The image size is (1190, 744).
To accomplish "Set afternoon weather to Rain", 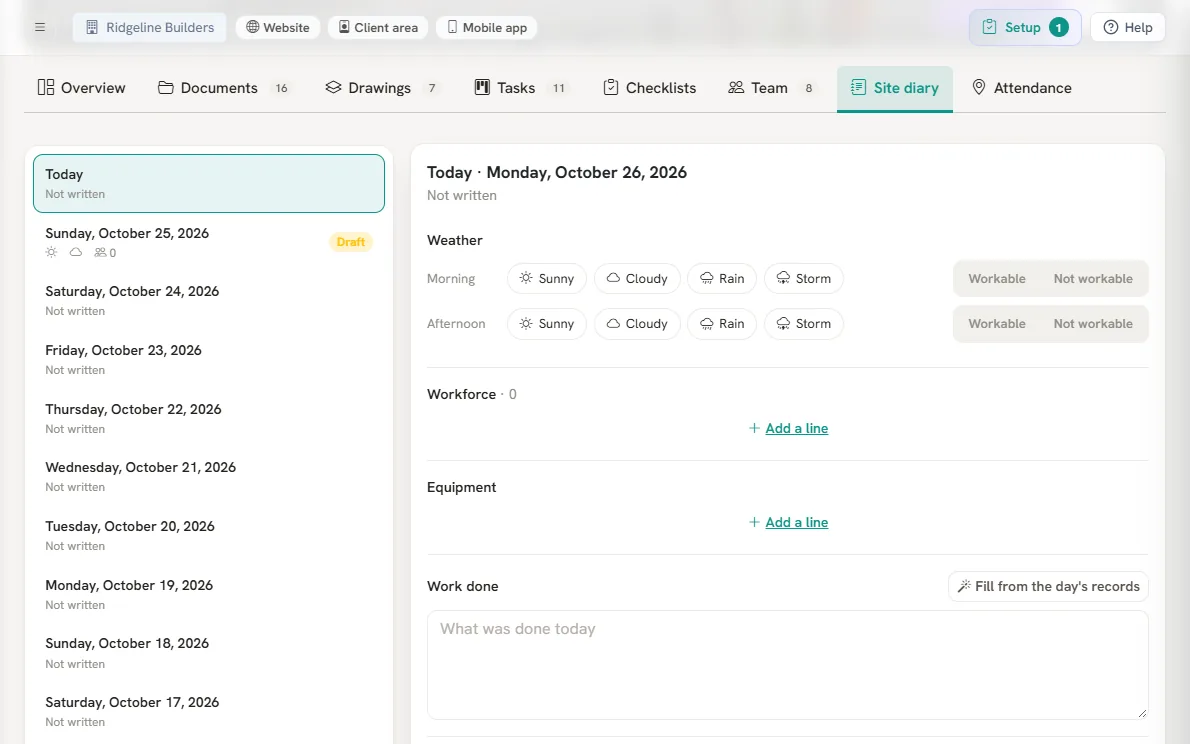I will pyautogui.click(x=722, y=323).
